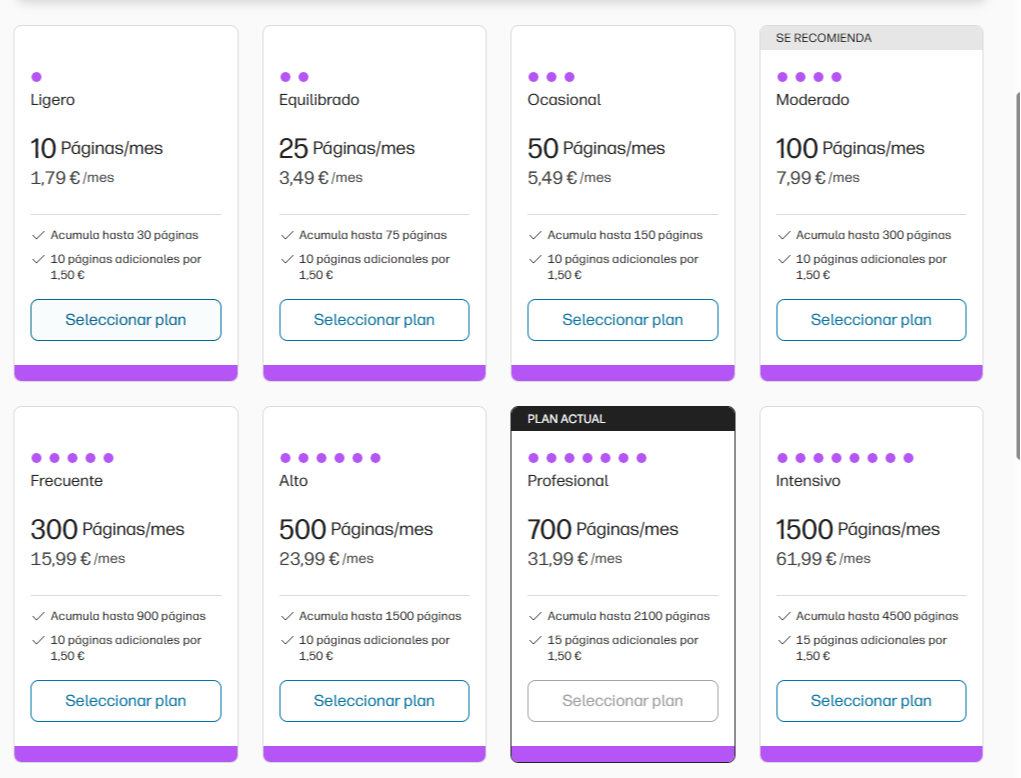Choose the Equilibrado plan button
Viewport: 1021px width, 778px height.
[374, 320]
